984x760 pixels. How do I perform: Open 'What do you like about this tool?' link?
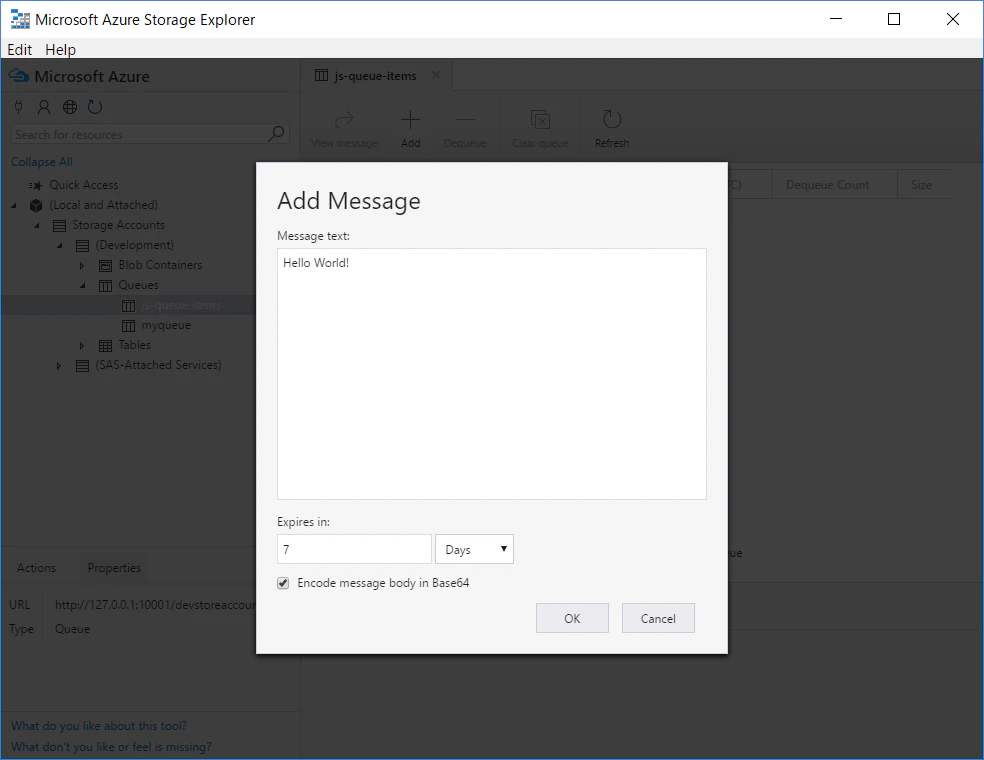click(x=99, y=725)
